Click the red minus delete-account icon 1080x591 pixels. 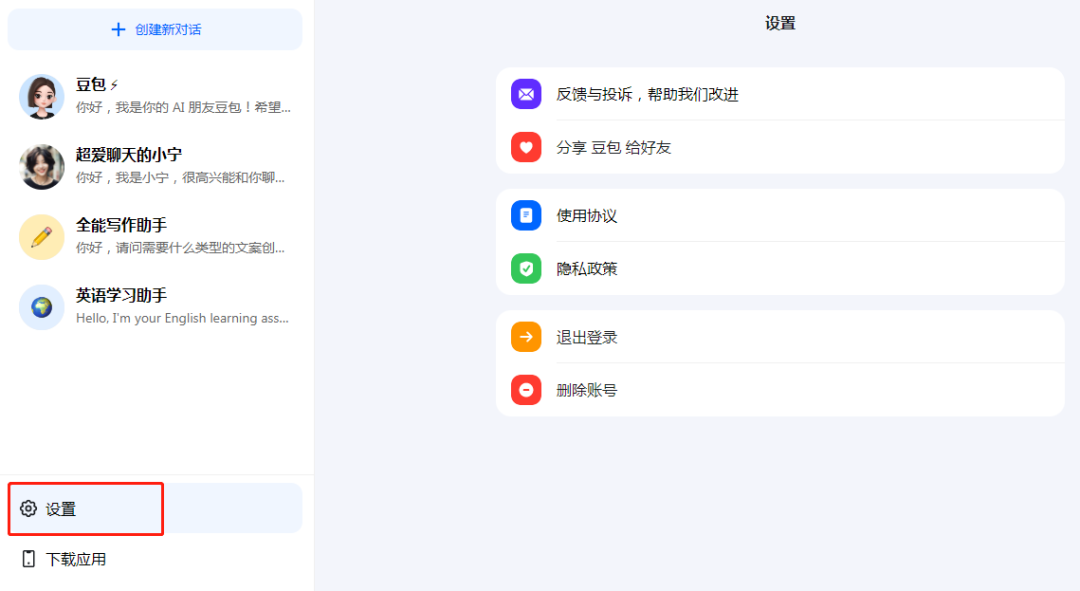(x=526, y=390)
